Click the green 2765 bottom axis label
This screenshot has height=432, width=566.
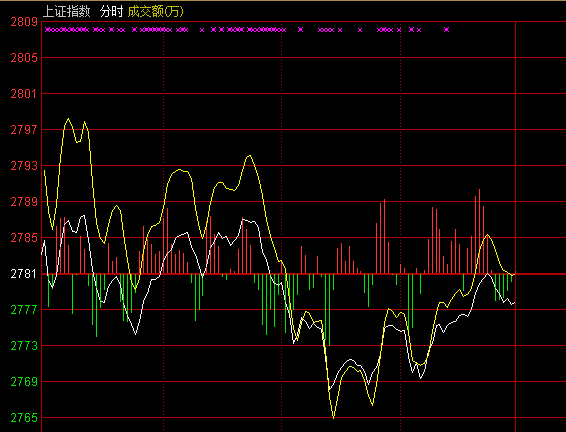point(24,418)
